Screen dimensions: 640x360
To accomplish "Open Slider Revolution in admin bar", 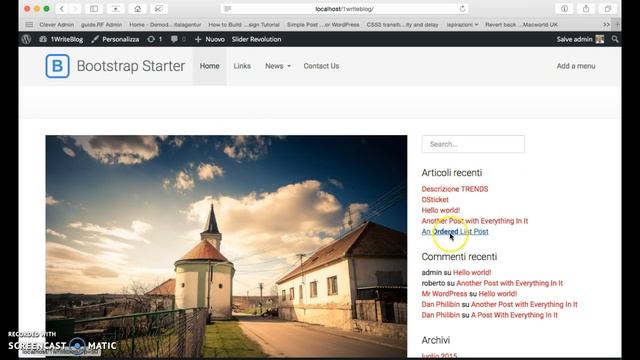I will point(256,39).
